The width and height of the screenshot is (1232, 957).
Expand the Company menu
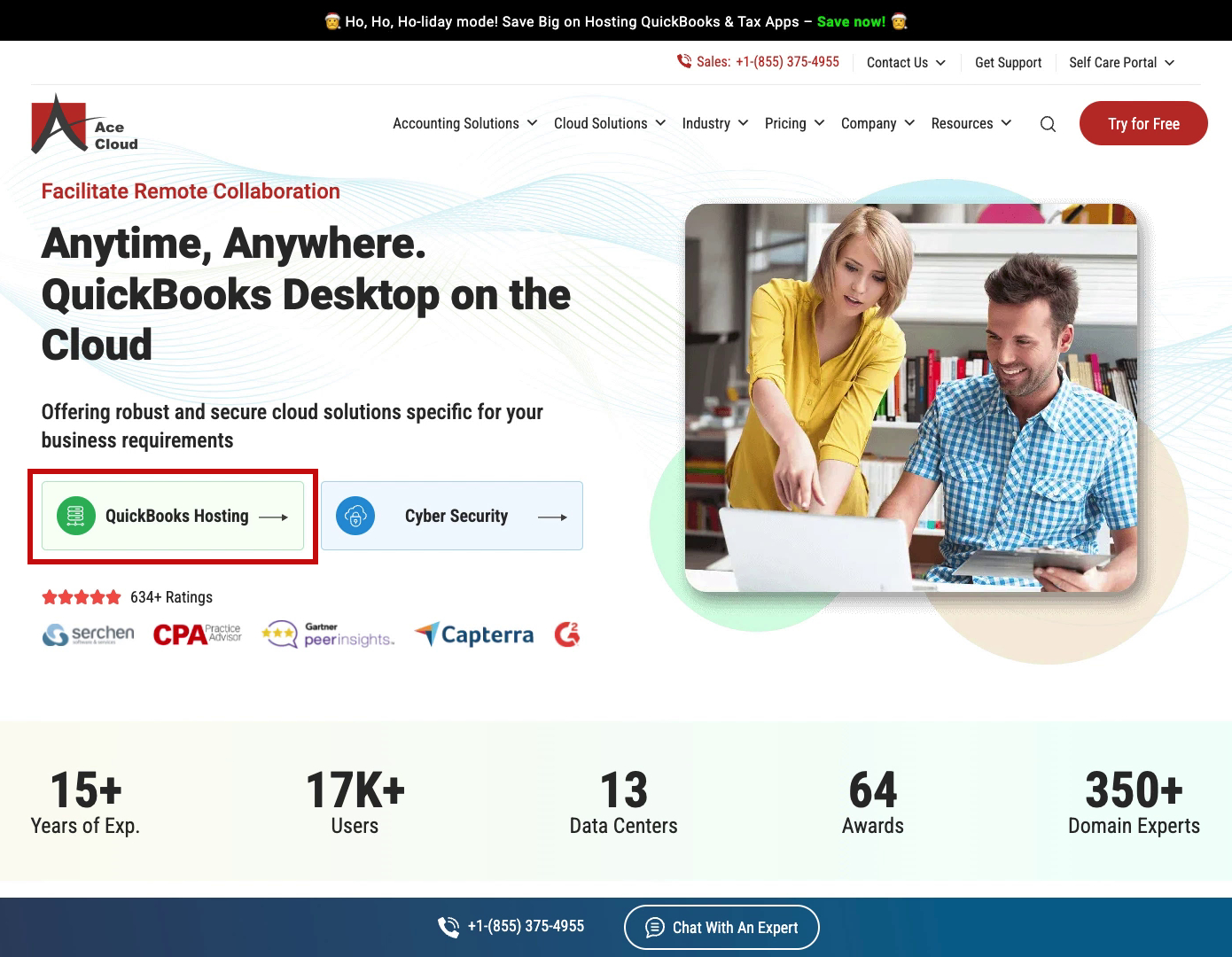pos(877,123)
